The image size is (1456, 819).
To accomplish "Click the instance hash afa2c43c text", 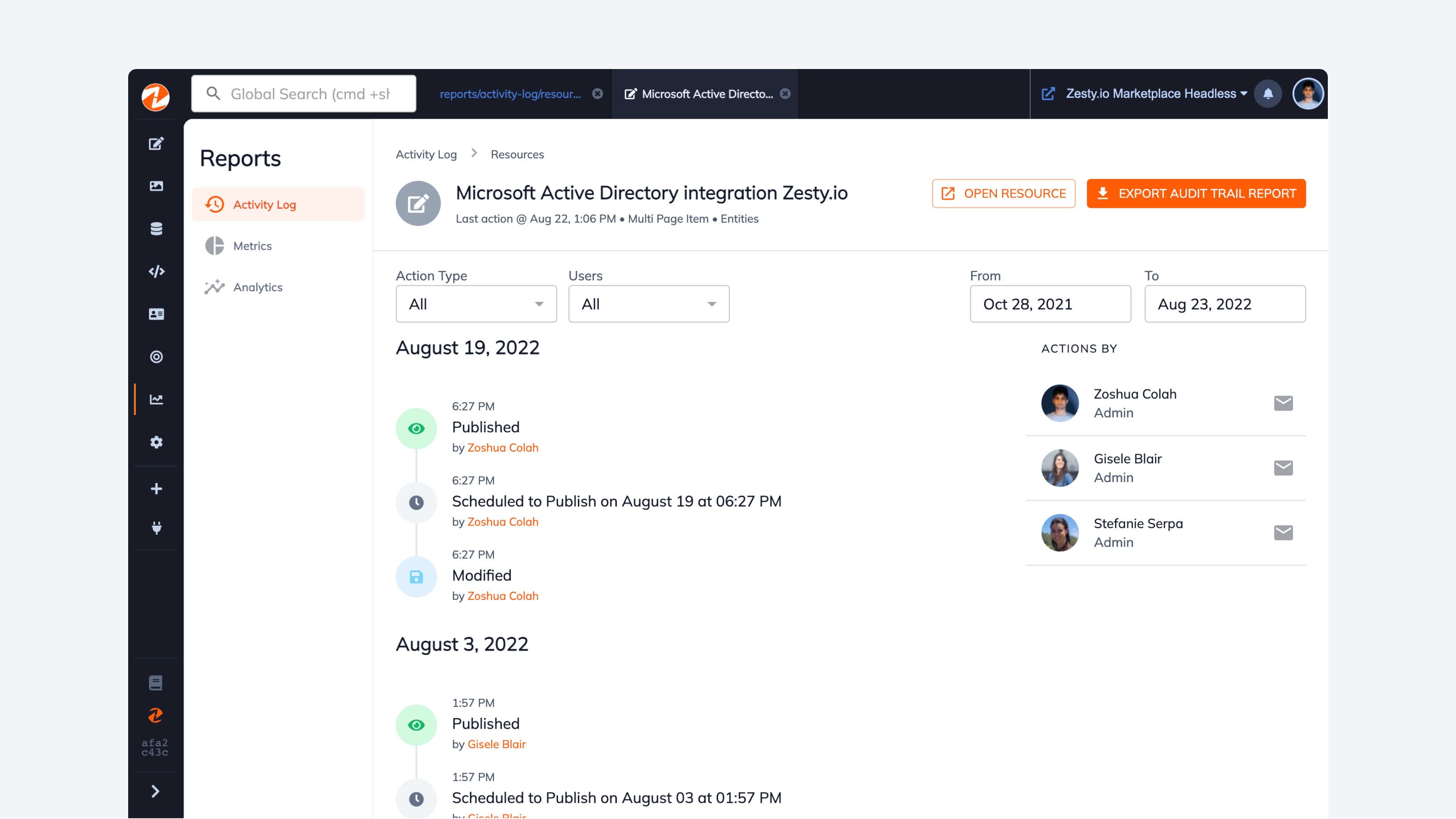I will point(155,747).
